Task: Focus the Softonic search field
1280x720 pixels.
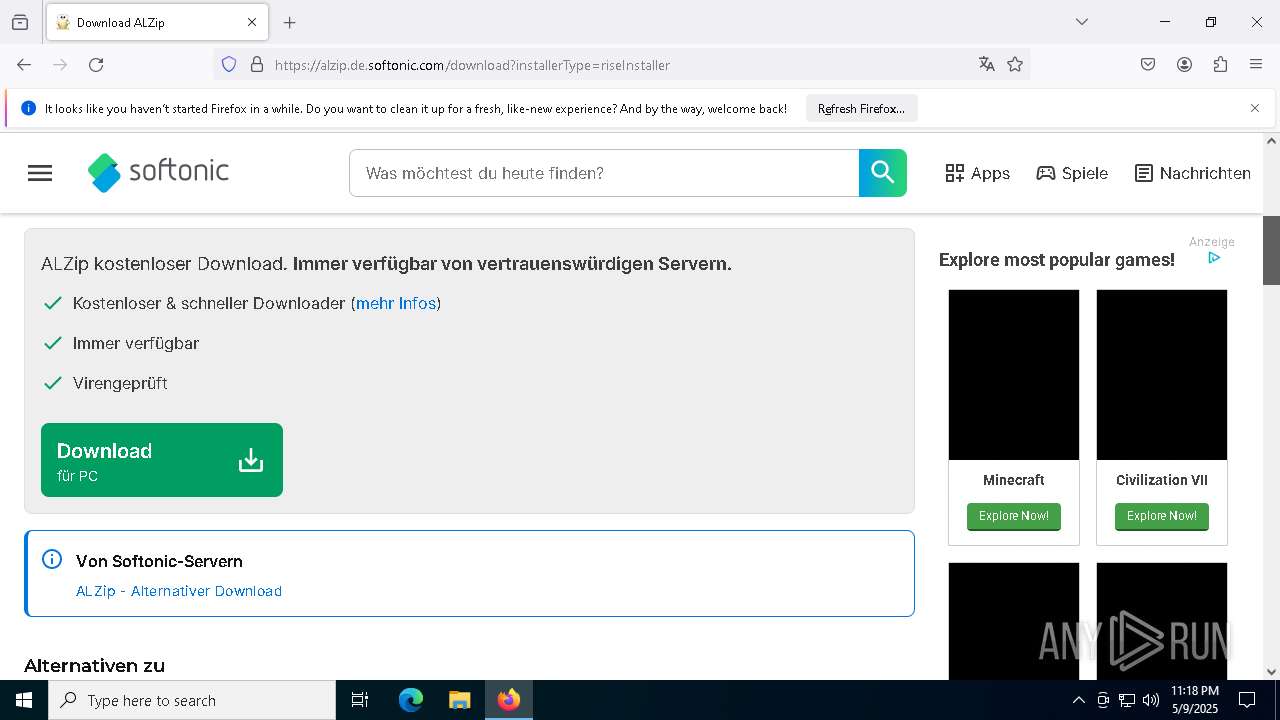Action: (604, 173)
